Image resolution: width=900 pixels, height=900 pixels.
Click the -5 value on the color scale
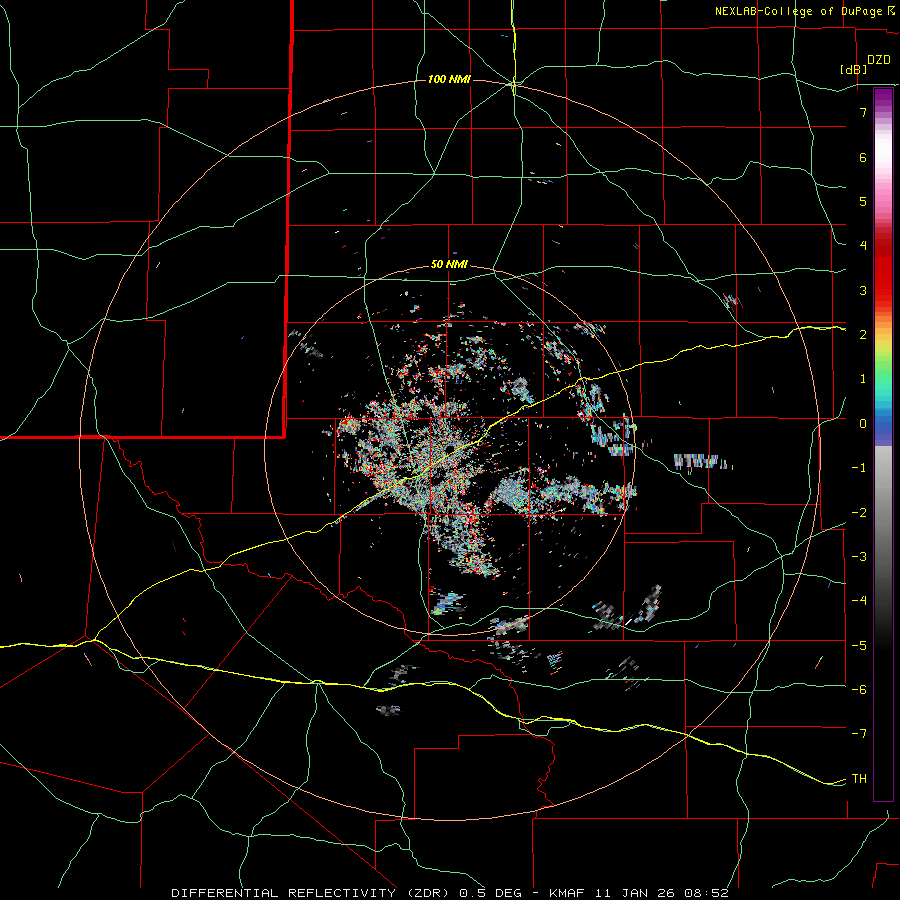[x=859, y=645]
